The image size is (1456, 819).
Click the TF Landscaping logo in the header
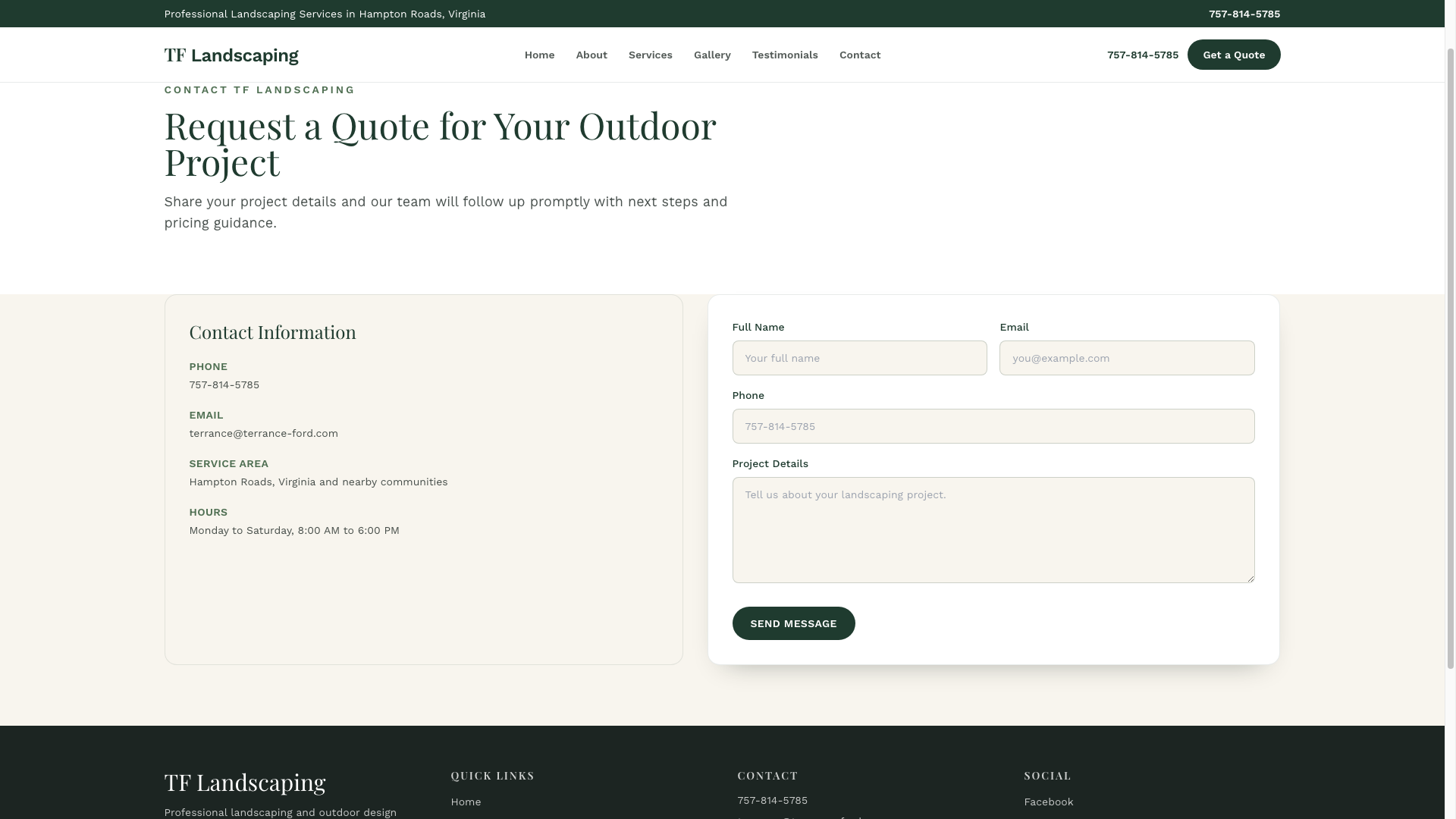pyautogui.click(x=231, y=55)
